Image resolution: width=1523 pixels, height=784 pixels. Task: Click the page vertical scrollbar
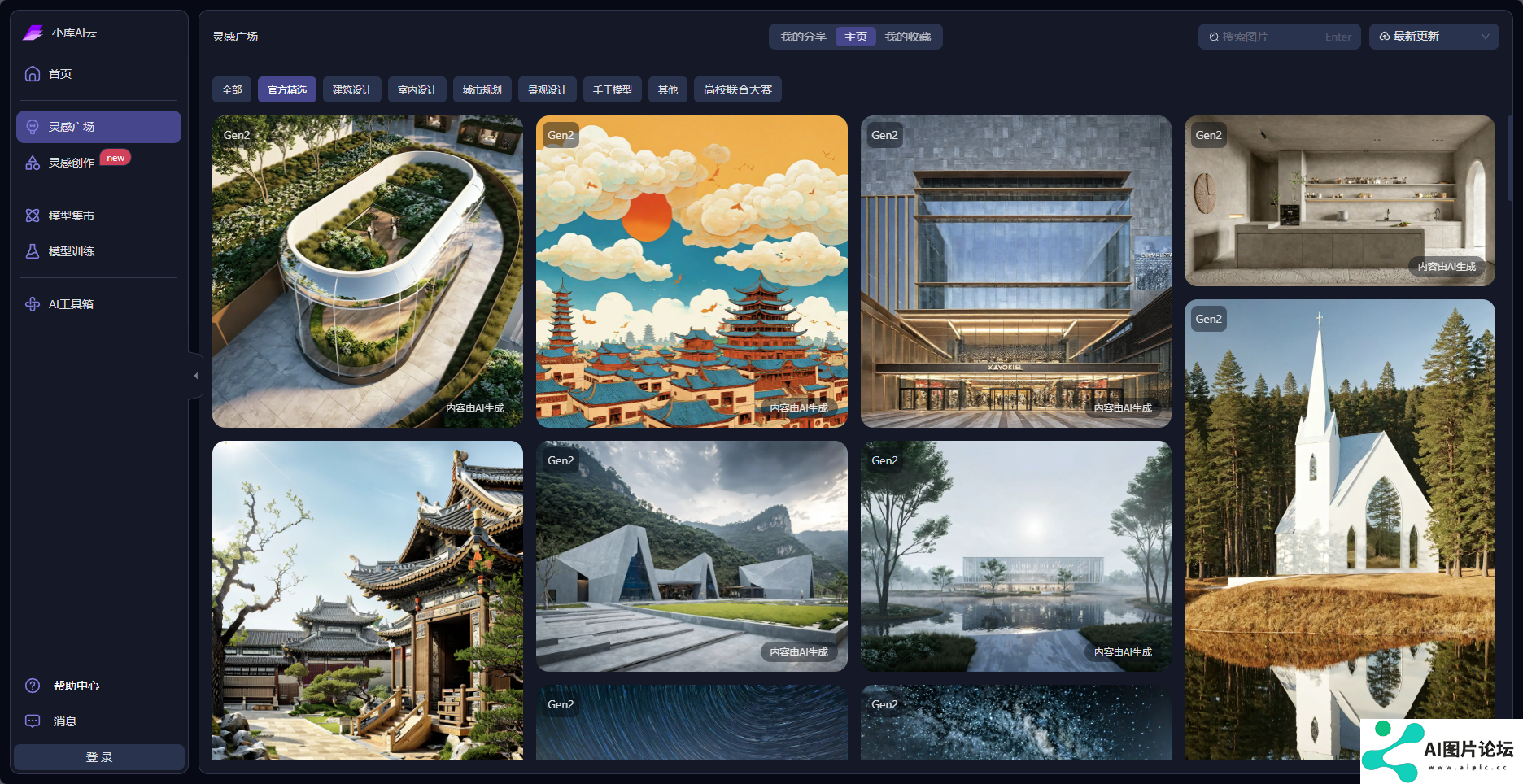click(1510, 158)
